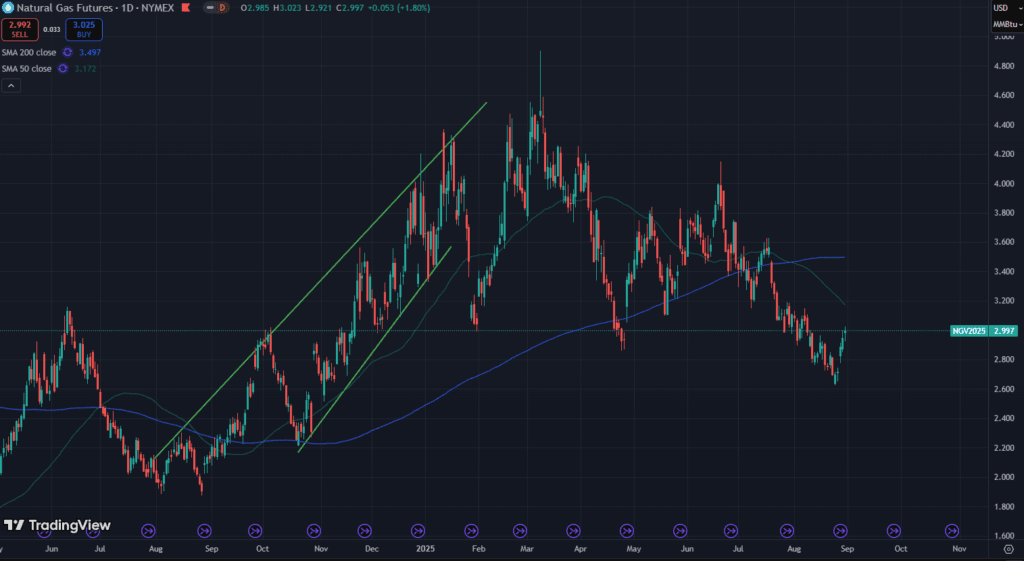Image resolution: width=1024 pixels, height=561 pixels.
Task: Click the SELL 2.992 button
Action: (x=19, y=29)
